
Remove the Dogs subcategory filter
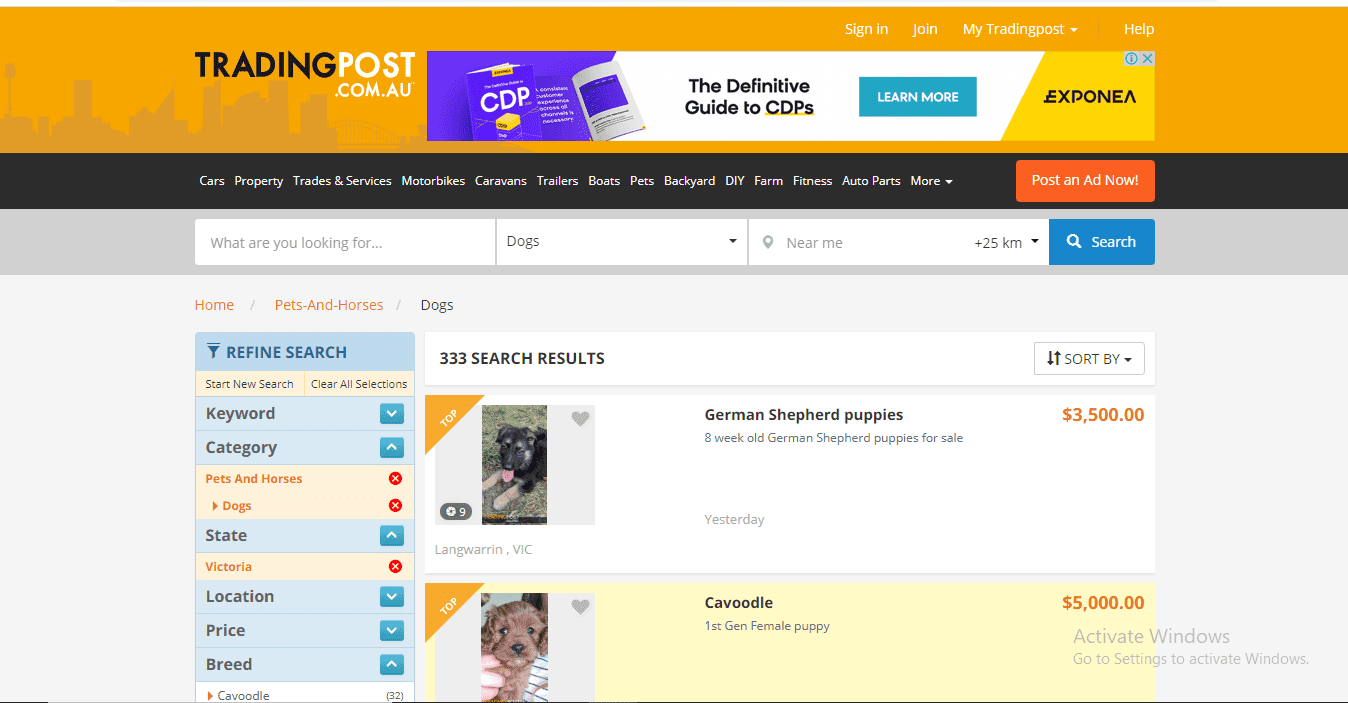pos(395,506)
